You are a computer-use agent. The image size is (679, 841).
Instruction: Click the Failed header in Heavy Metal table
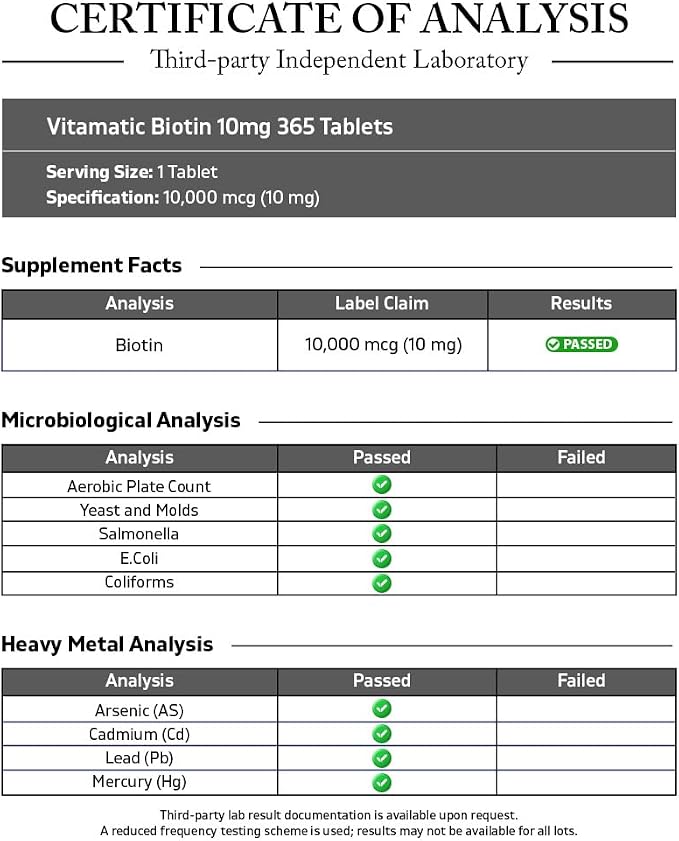[581, 681]
